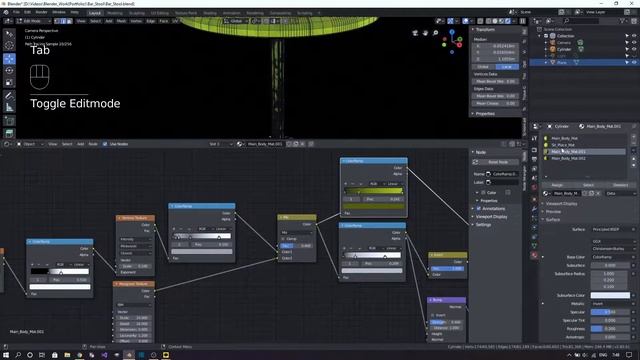This screenshot has width=640, height=360.
Task: Open the Node menu in node editor header
Action: coord(93,144)
